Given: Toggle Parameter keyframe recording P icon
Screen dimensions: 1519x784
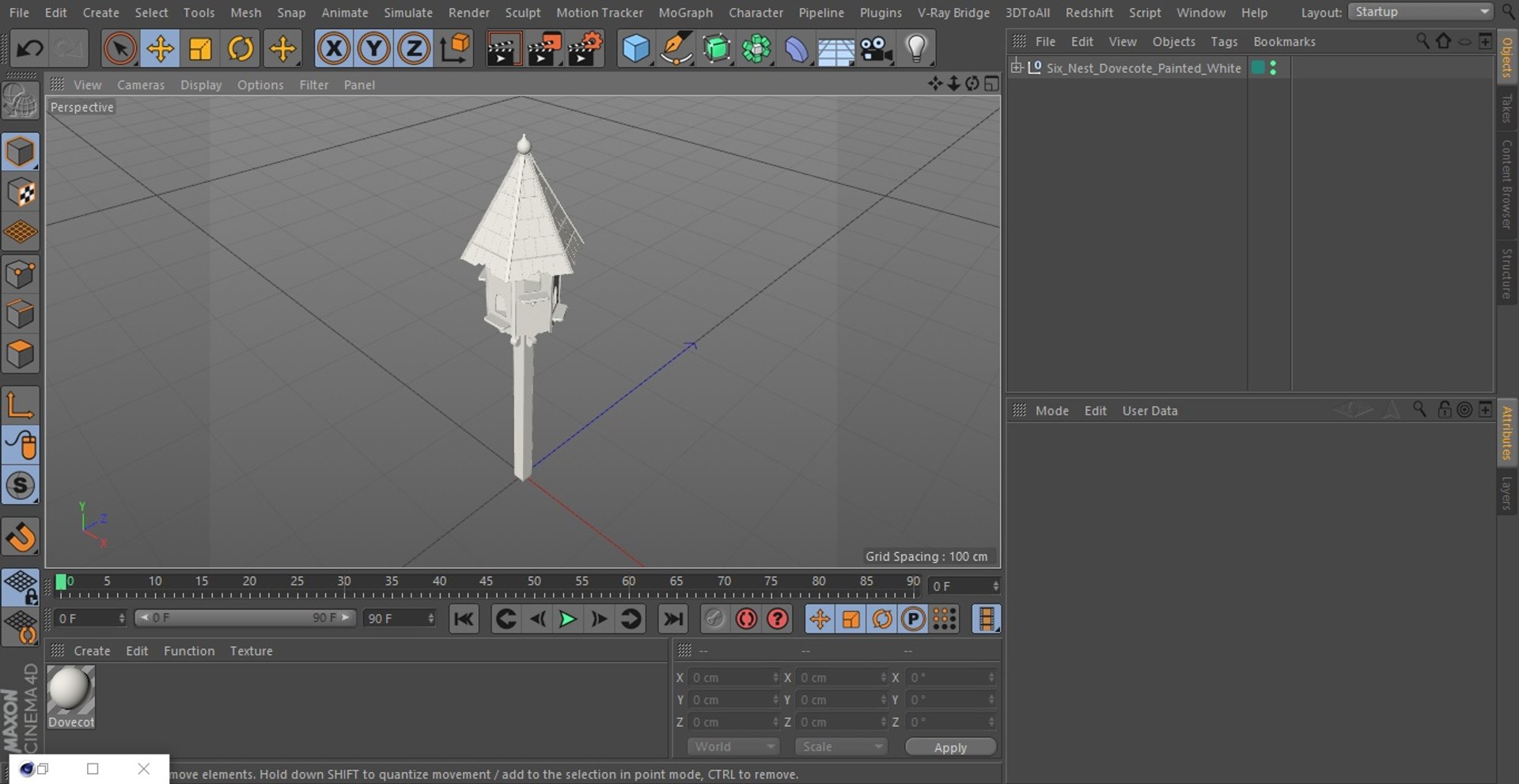Looking at the screenshot, I should (913, 619).
